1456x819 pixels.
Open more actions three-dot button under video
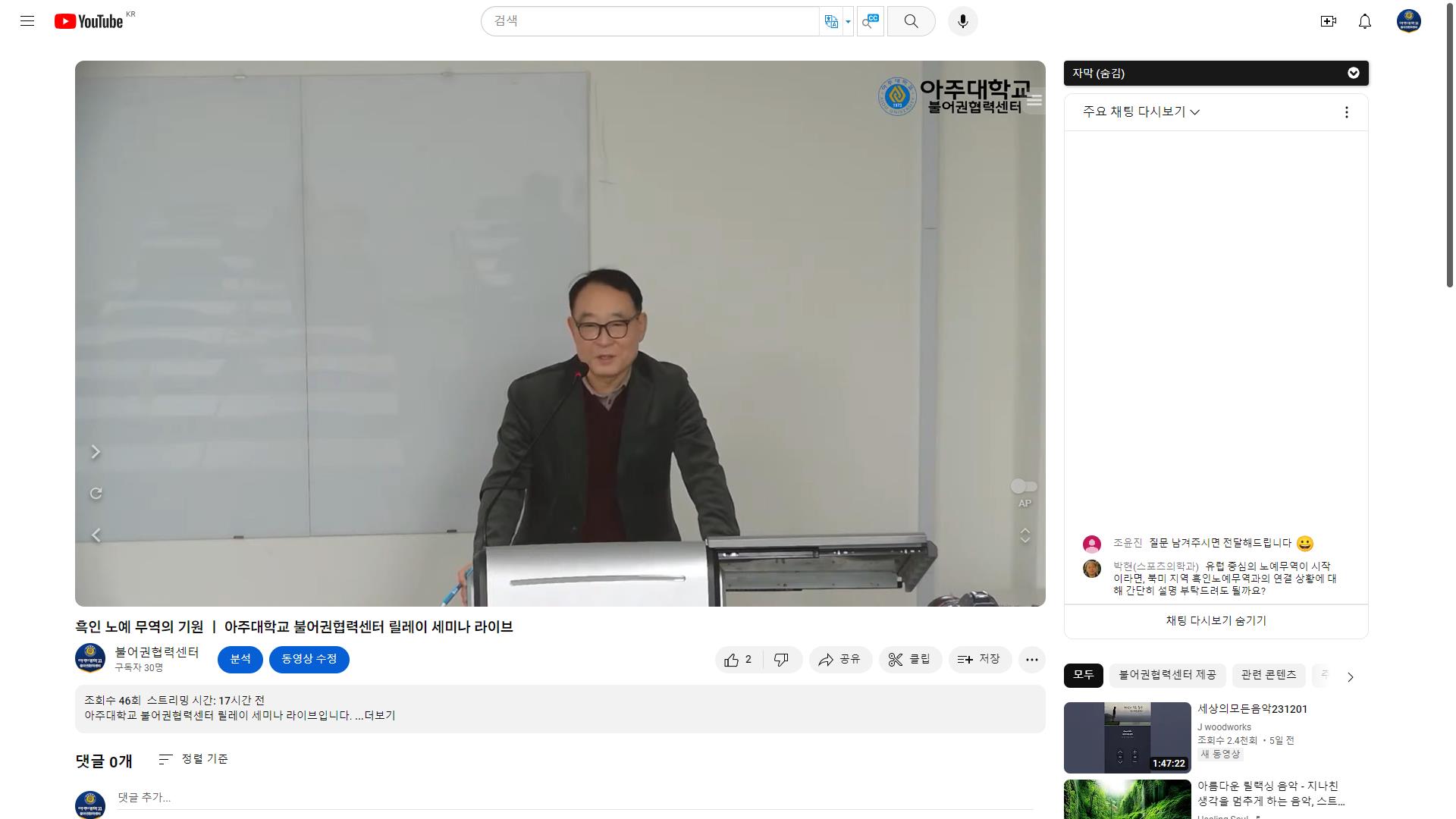(x=1031, y=660)
